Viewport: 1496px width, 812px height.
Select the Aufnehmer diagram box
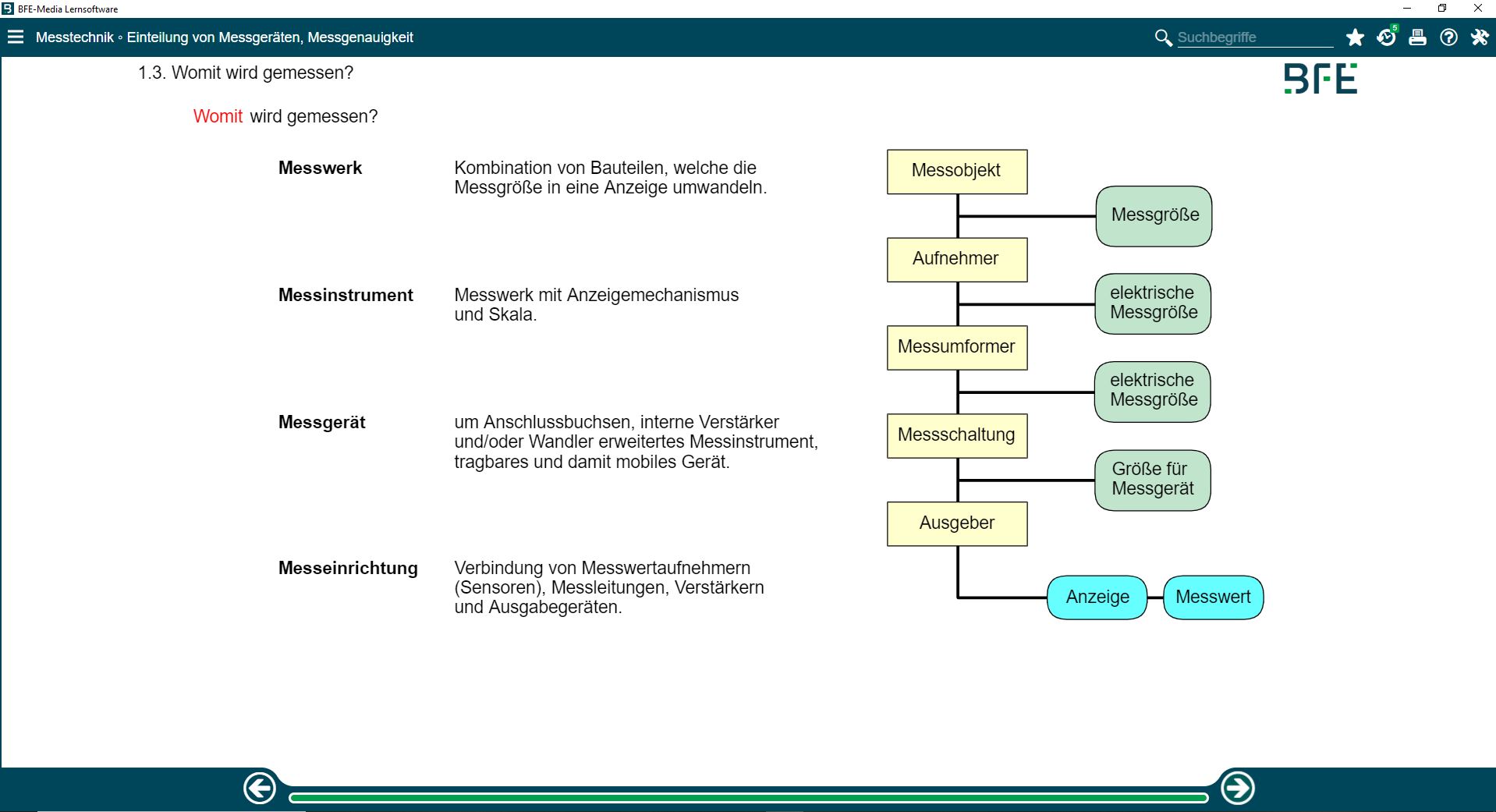pyautogui.click(x=957, y=260)
